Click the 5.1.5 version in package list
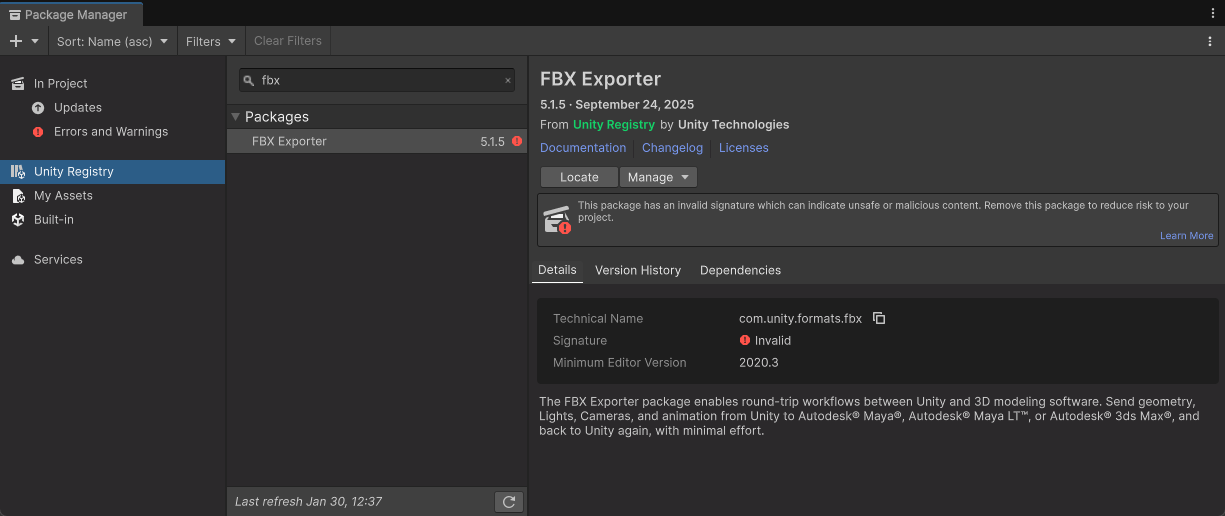Viewport: 1225px width, 516px height. click(x=492, y=142)
